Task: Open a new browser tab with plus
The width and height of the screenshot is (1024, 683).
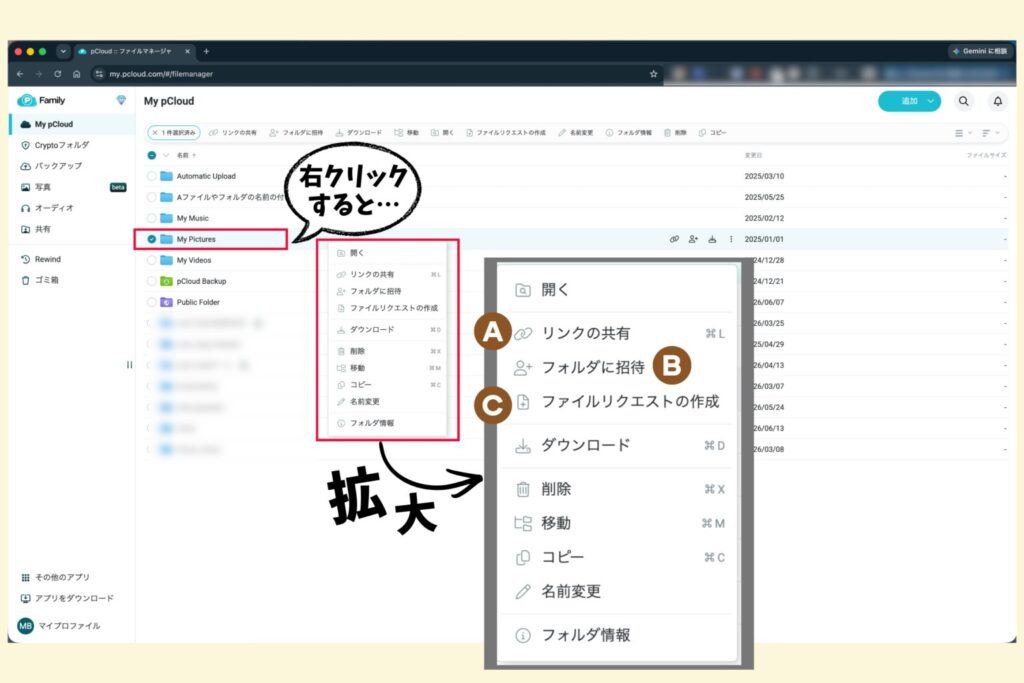Action: [x=206, y=51]
